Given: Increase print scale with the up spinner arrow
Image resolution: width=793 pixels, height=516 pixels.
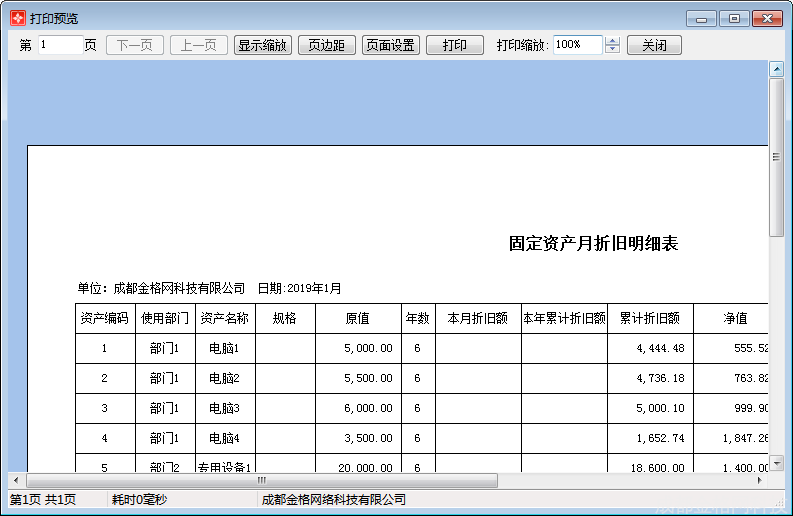Looking at the screenshot, I should (613, 41).
